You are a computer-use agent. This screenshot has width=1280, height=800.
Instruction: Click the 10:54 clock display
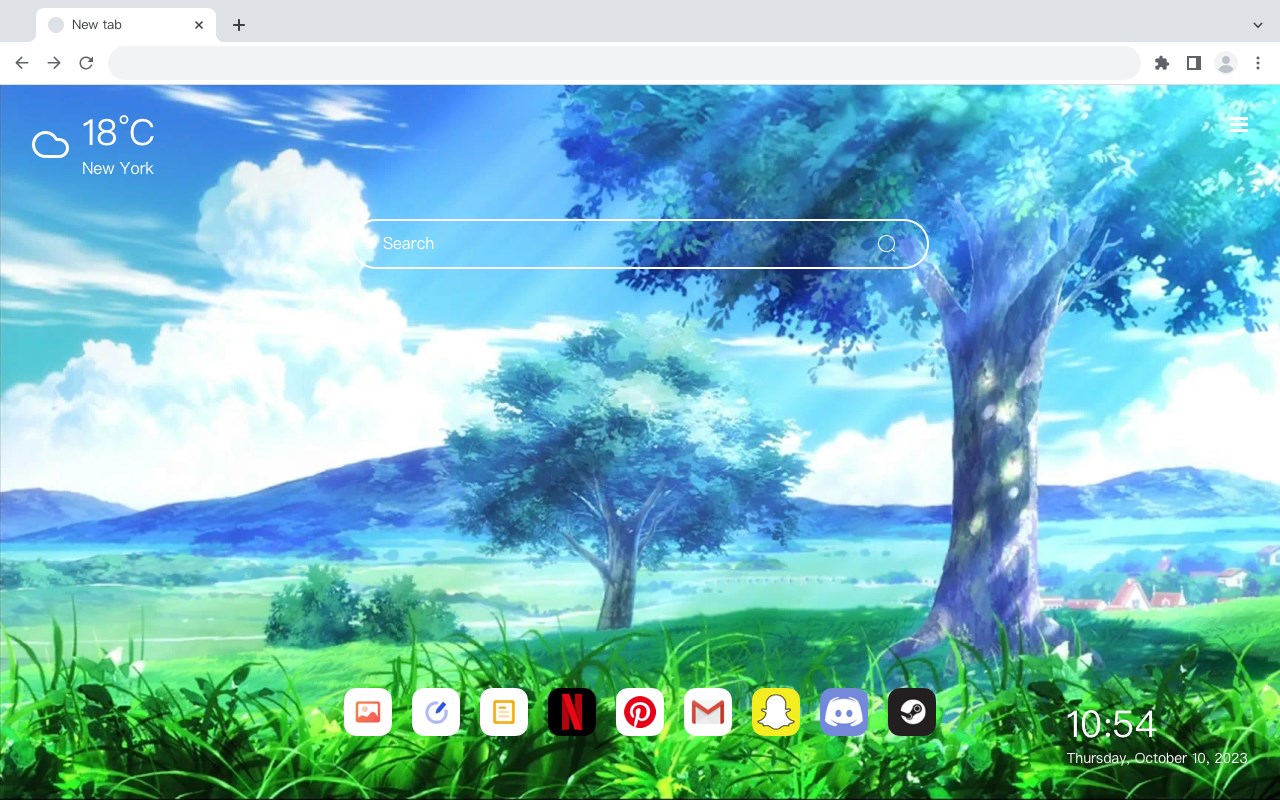pyautogui.click(x=1111, y=725)
